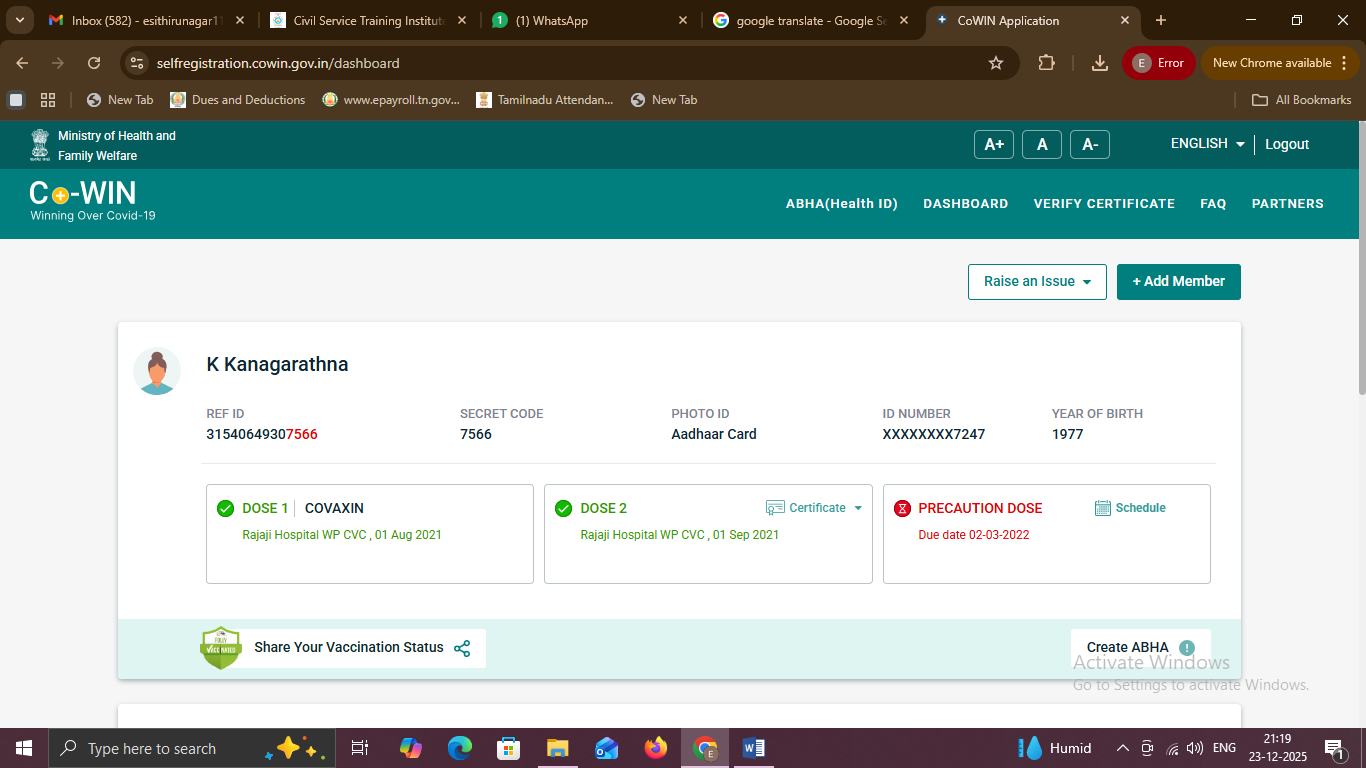Open Chrome extensions puzzle icon
The image size is (1366, 768).
1046,63
